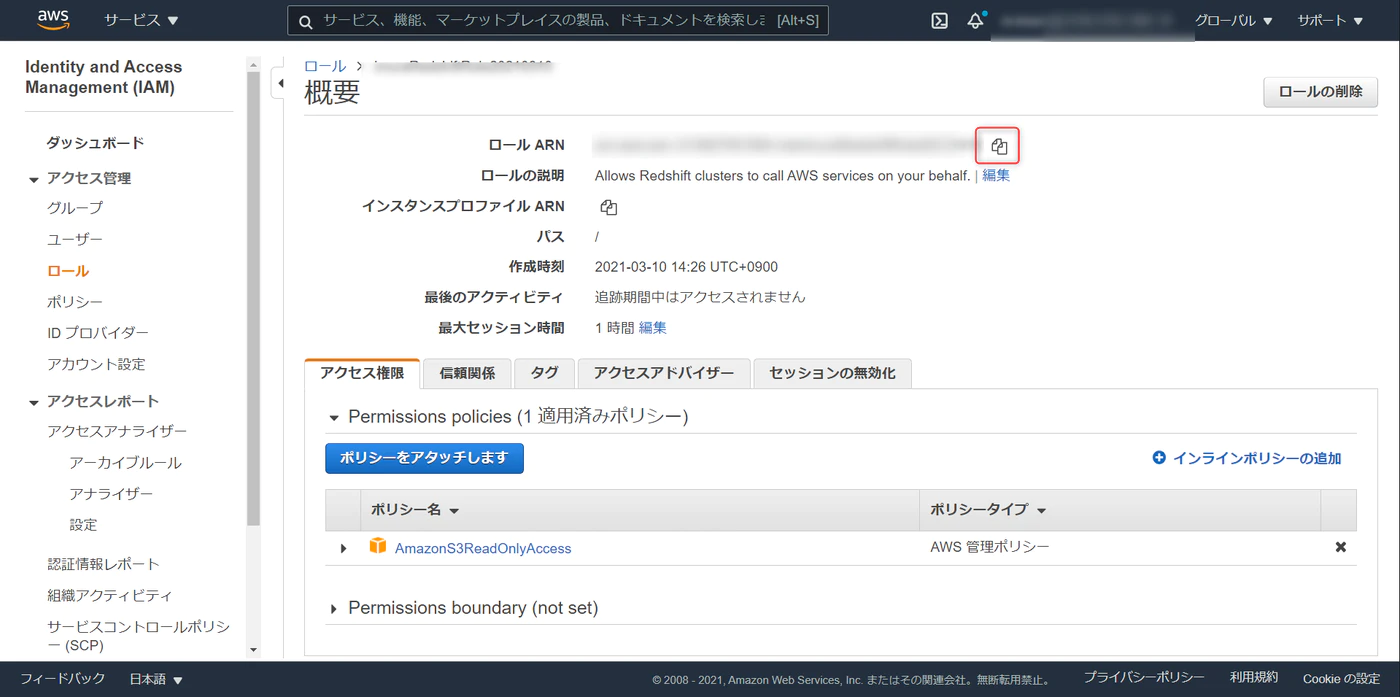Collapse the Permissions policies section
The image size is (1400, 697).
point(334,417)
